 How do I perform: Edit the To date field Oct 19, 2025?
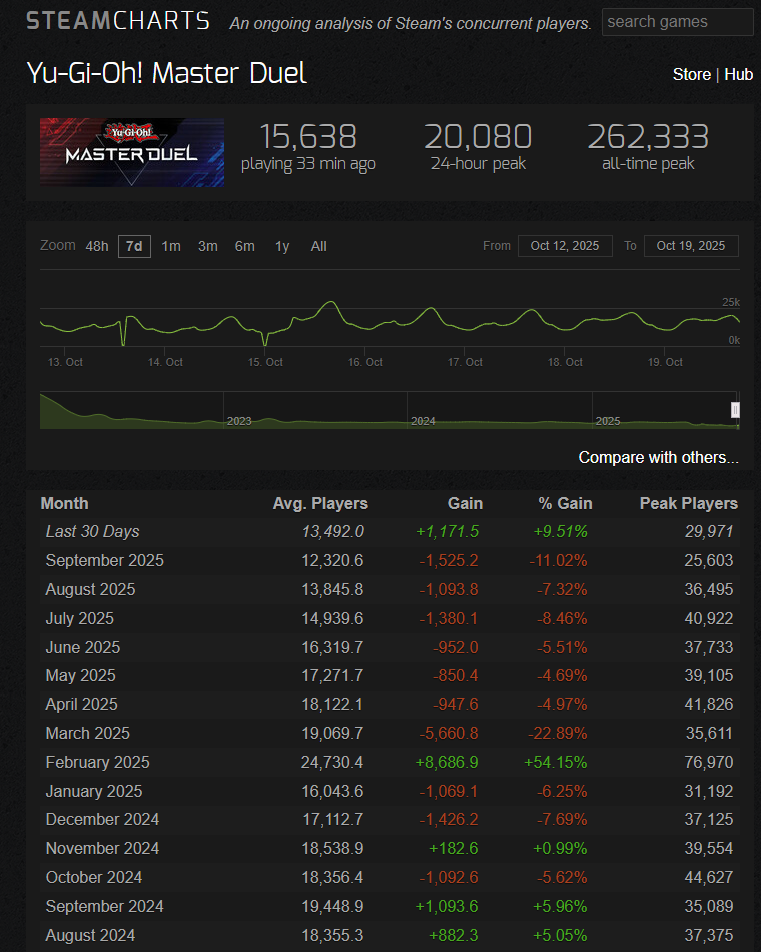(691, 246)
